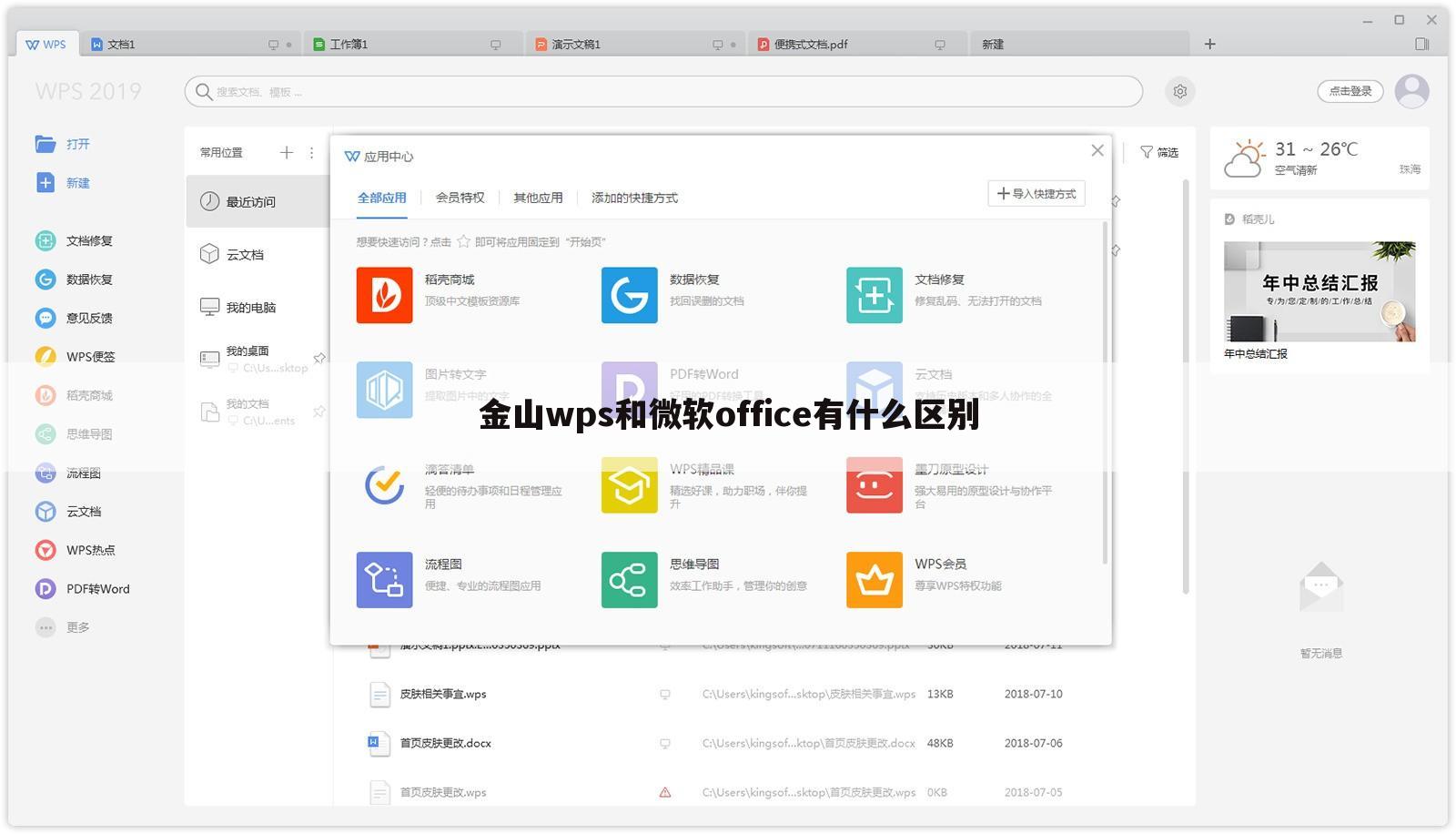Open the settings gear icon
1456x834 pixels.
click(x=1180, y=91)
